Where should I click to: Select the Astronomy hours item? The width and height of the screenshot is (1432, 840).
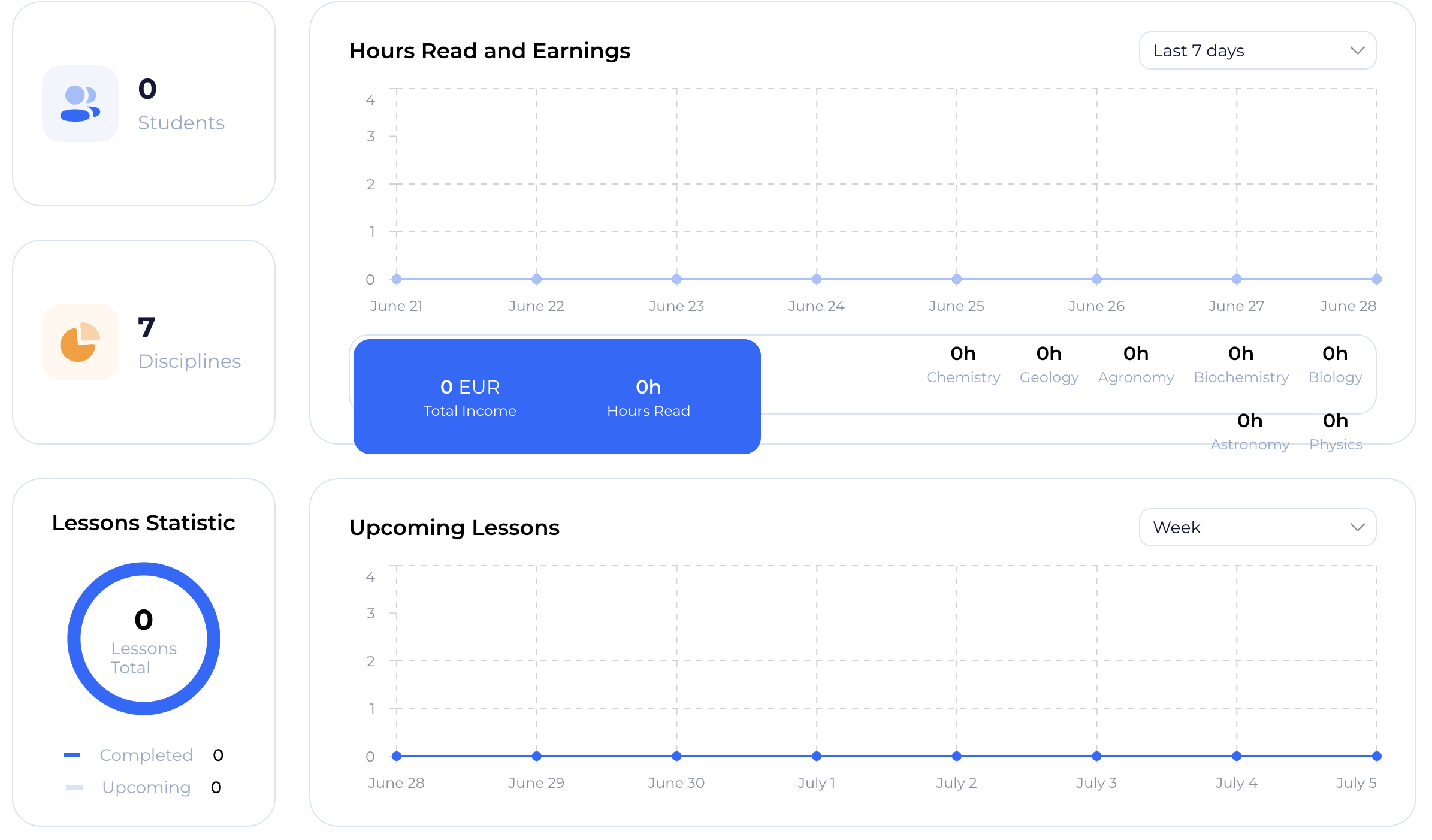(1250, 431)
